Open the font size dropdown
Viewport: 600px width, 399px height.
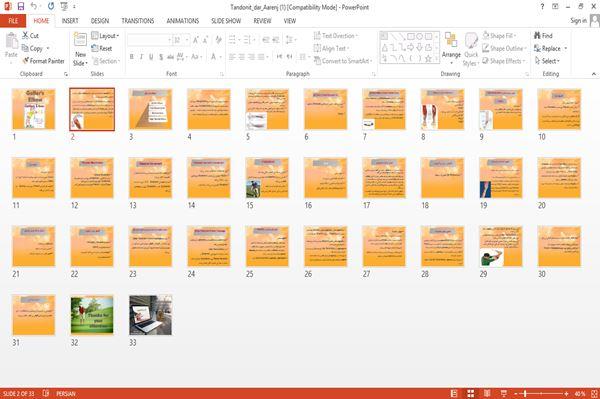tap(187, 40)
